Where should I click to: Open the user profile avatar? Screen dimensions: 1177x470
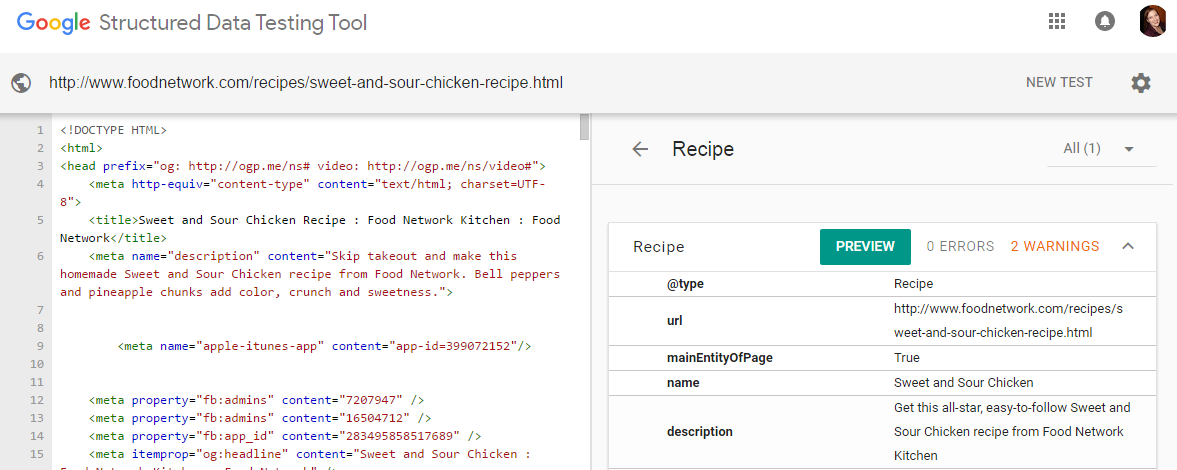(1152, 21)
